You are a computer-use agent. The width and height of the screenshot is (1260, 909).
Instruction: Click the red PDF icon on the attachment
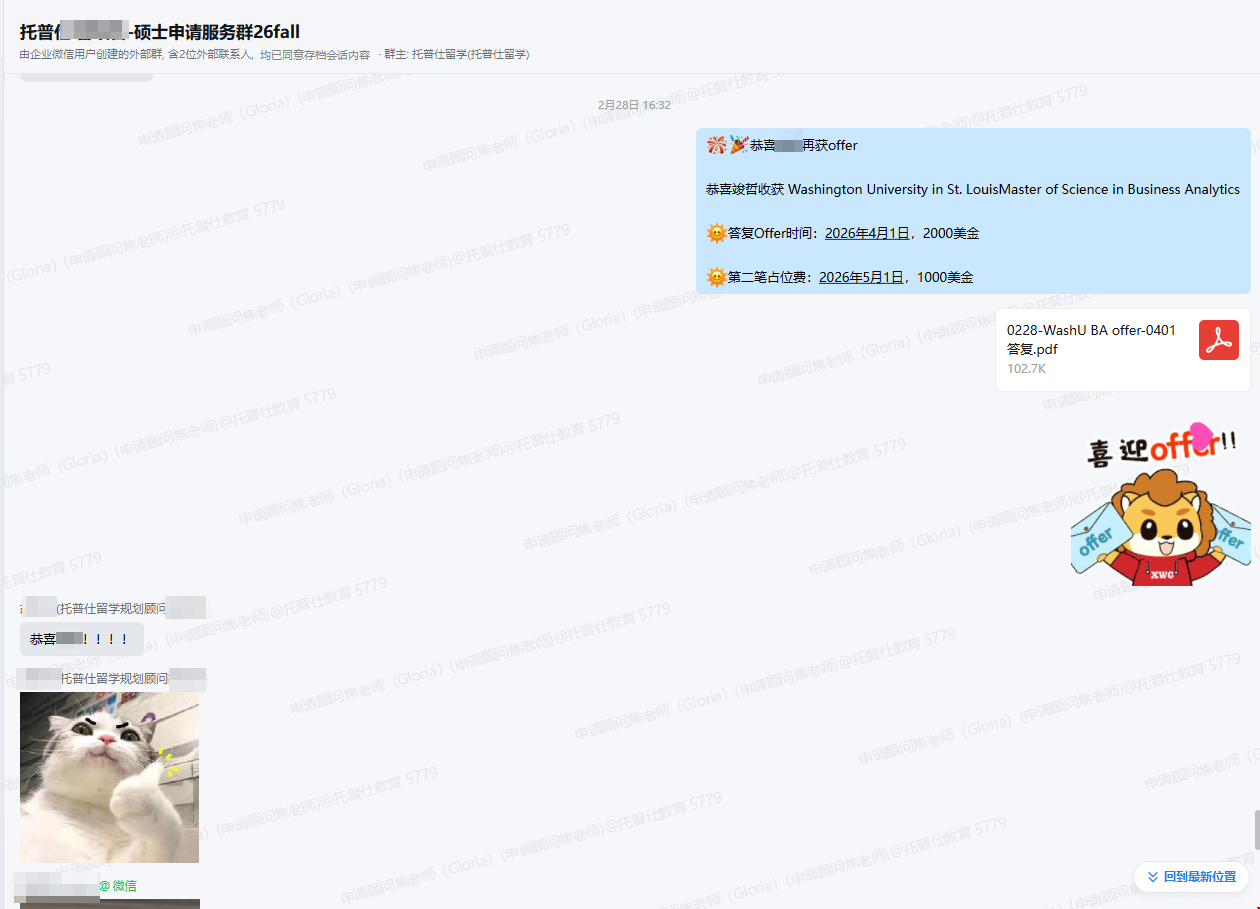click(1218, 340)
